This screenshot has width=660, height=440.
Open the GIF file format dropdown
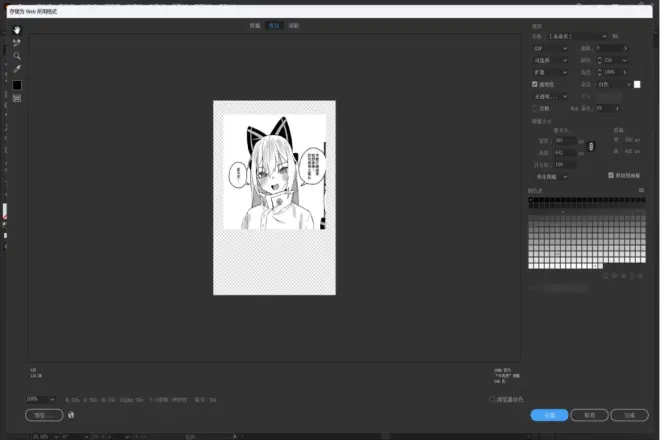point(550,49)
